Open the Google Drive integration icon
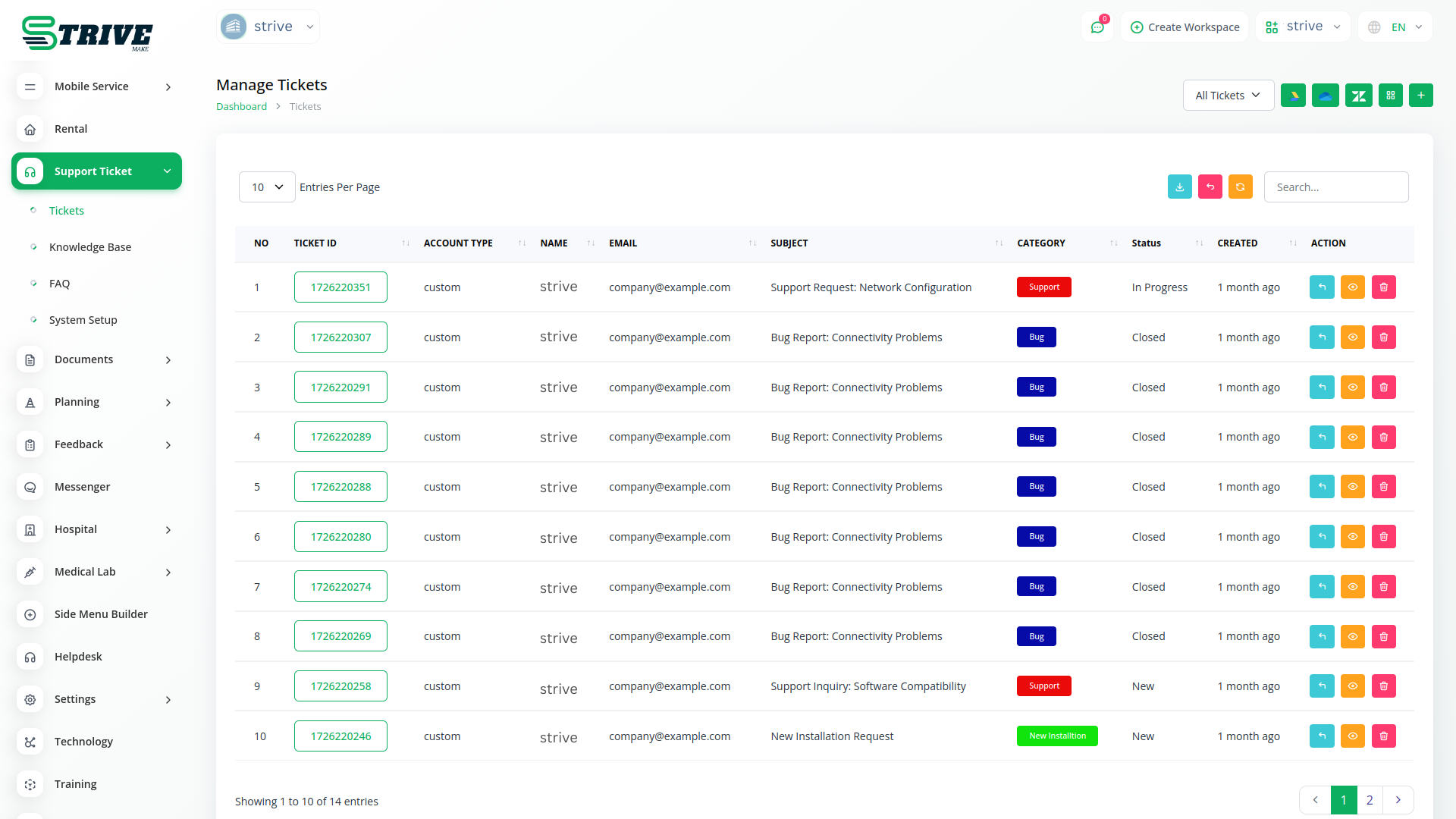Viewport: 1456px width, 819px height. click(1293, 96)
